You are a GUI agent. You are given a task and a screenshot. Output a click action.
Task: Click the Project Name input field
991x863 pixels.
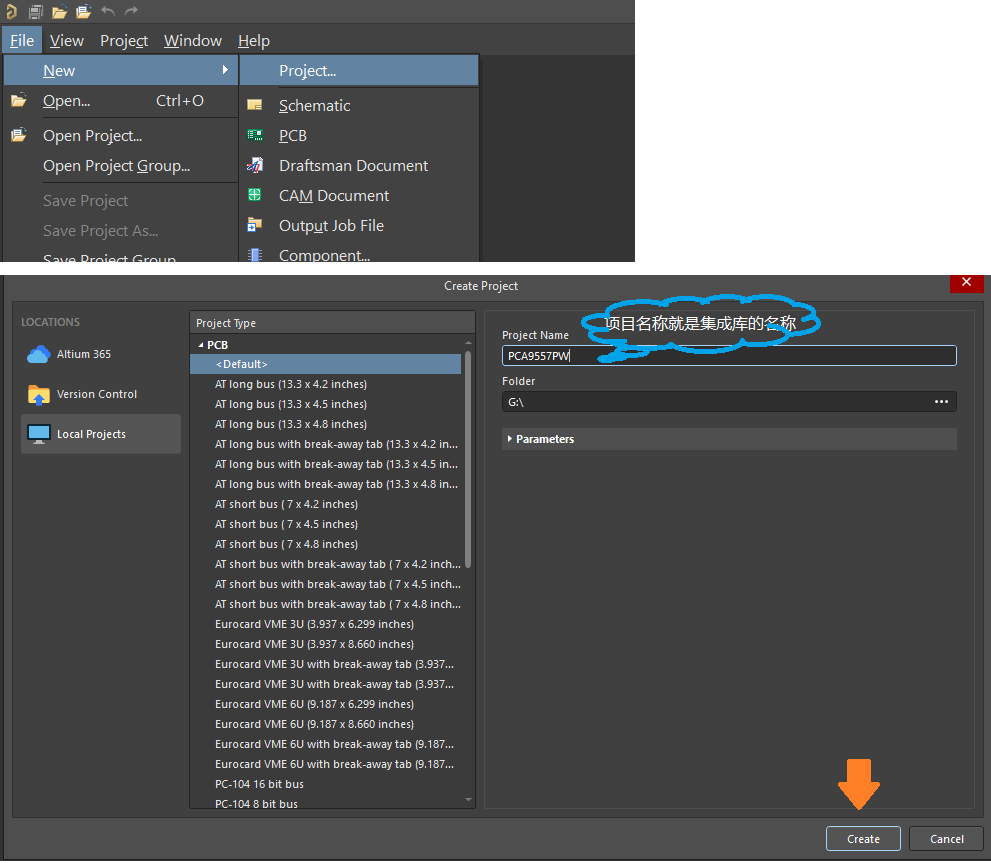coord(729,355)
